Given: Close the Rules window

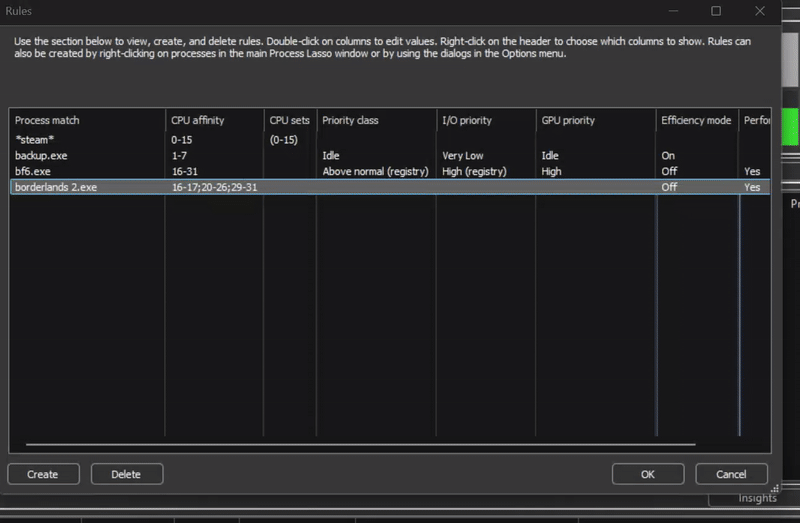Looking at the screenshot, I should click(777, 11).
